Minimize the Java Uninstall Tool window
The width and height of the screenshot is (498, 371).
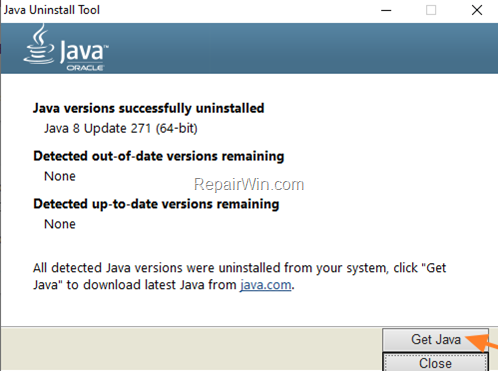pyautogui.click(x=386, y=10)
